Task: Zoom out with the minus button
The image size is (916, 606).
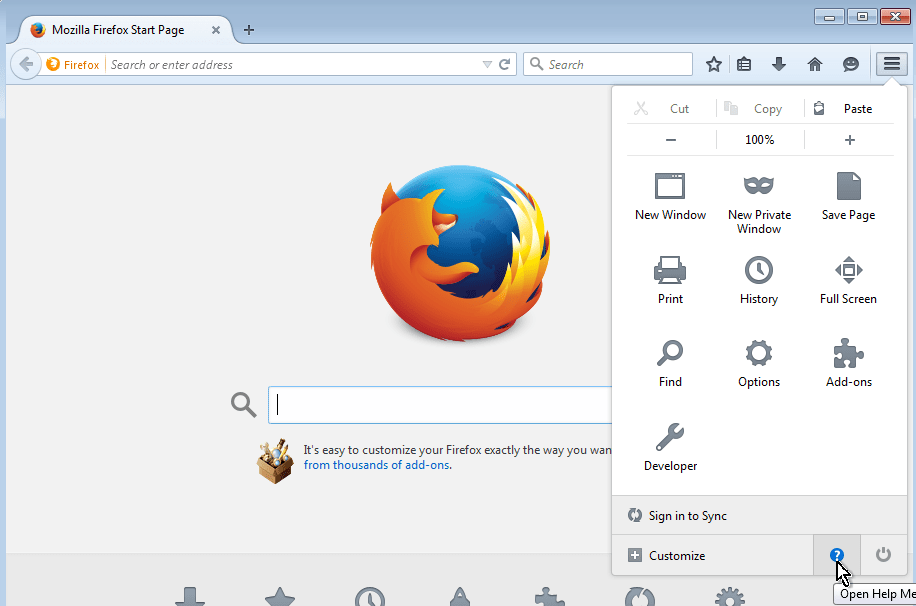Action: (x=671, y=140)
